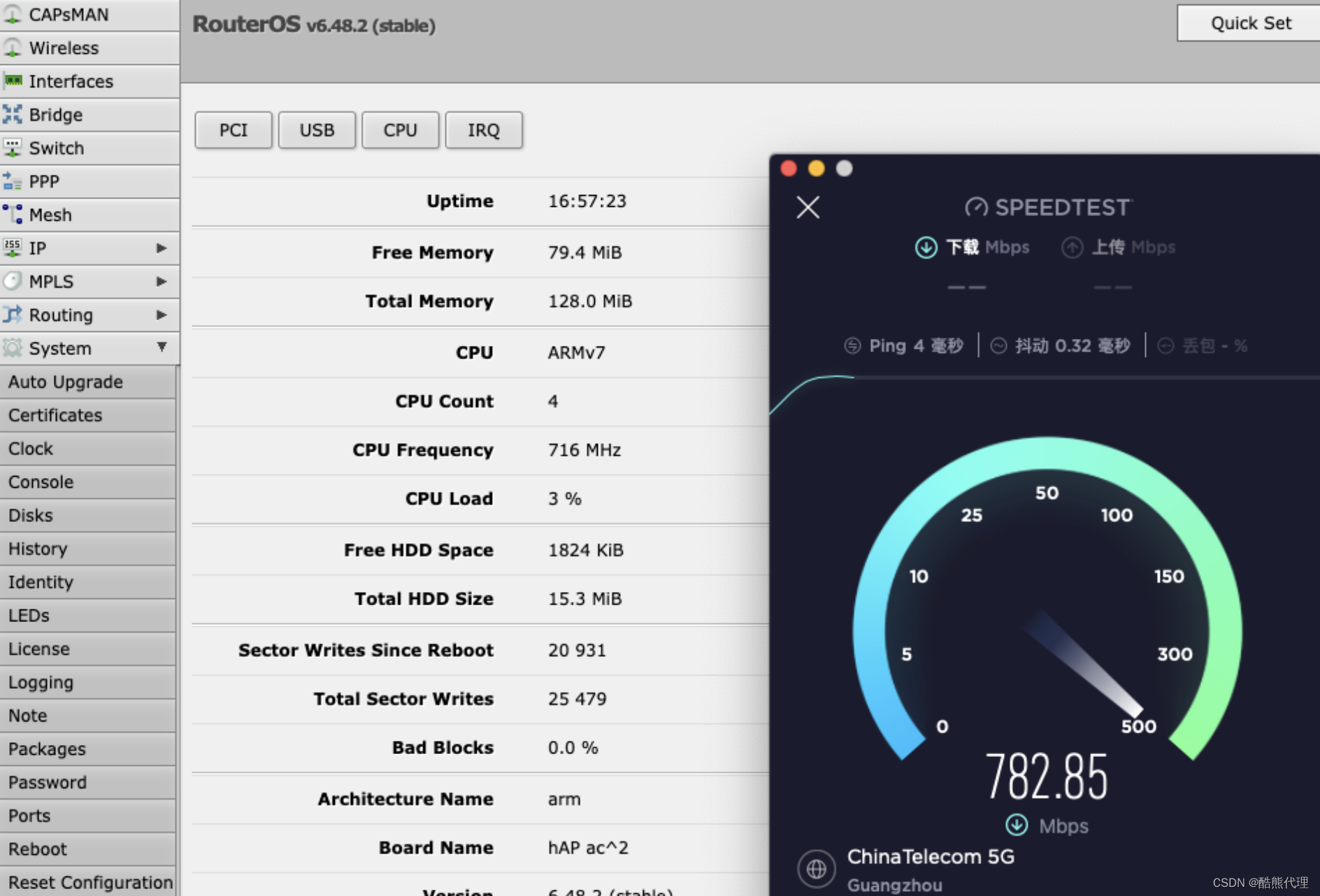
Task: Expand the MPLS submenu arrow
Action: tap(162, 282)
